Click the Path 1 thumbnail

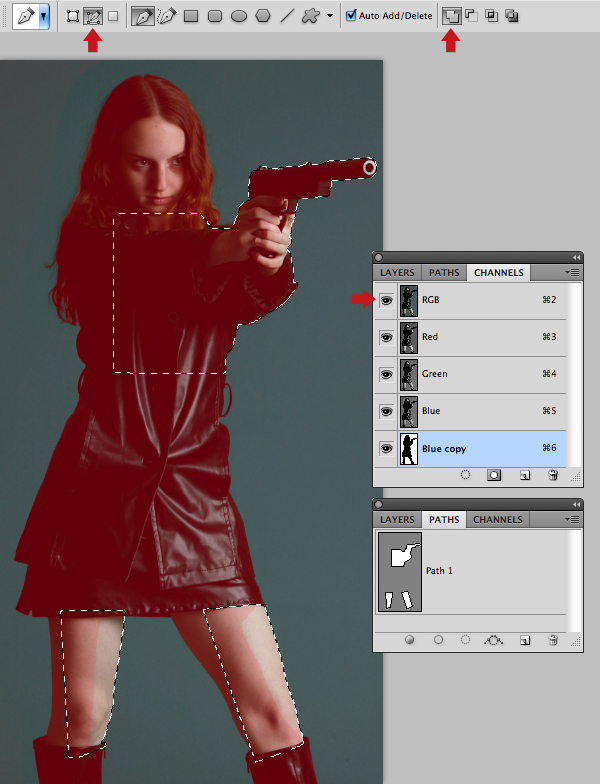pyautogui.click(x=400, y=572)
